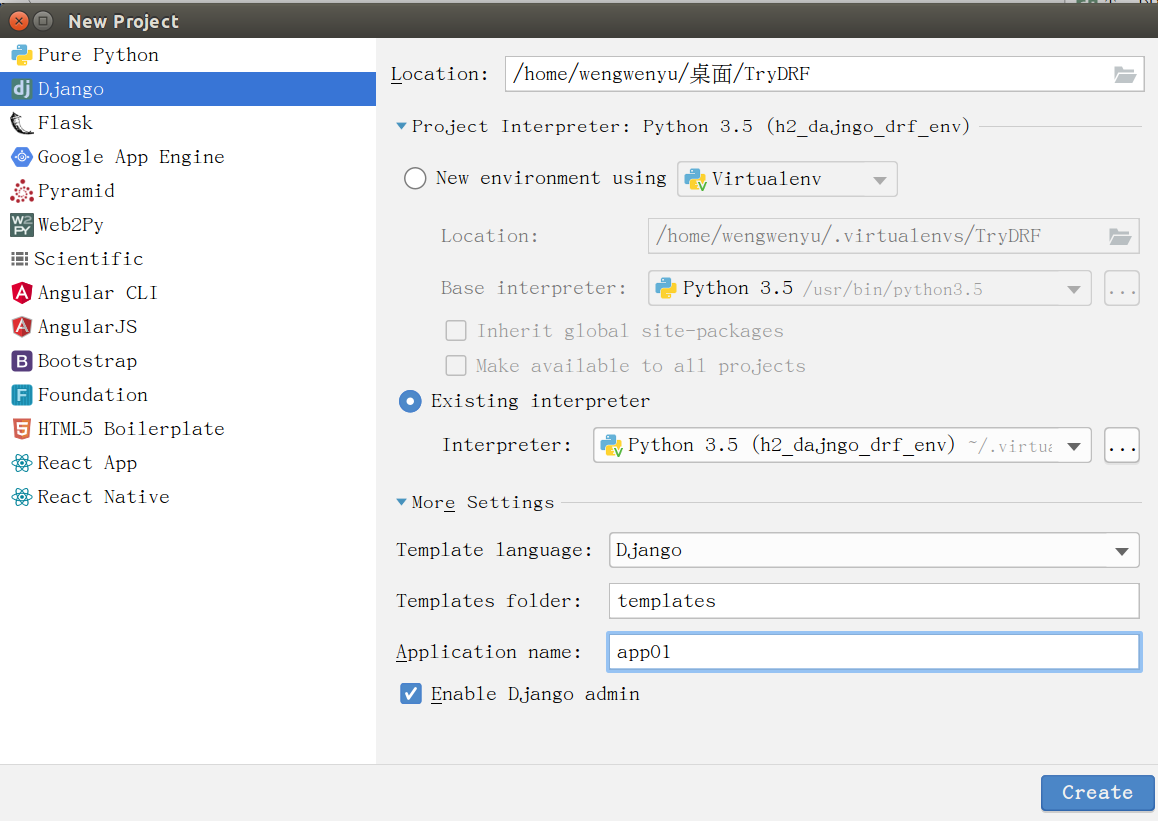Select Existing interpreter radio button
This screenshot has width=1158, height=821.
(x=410, y=401)
